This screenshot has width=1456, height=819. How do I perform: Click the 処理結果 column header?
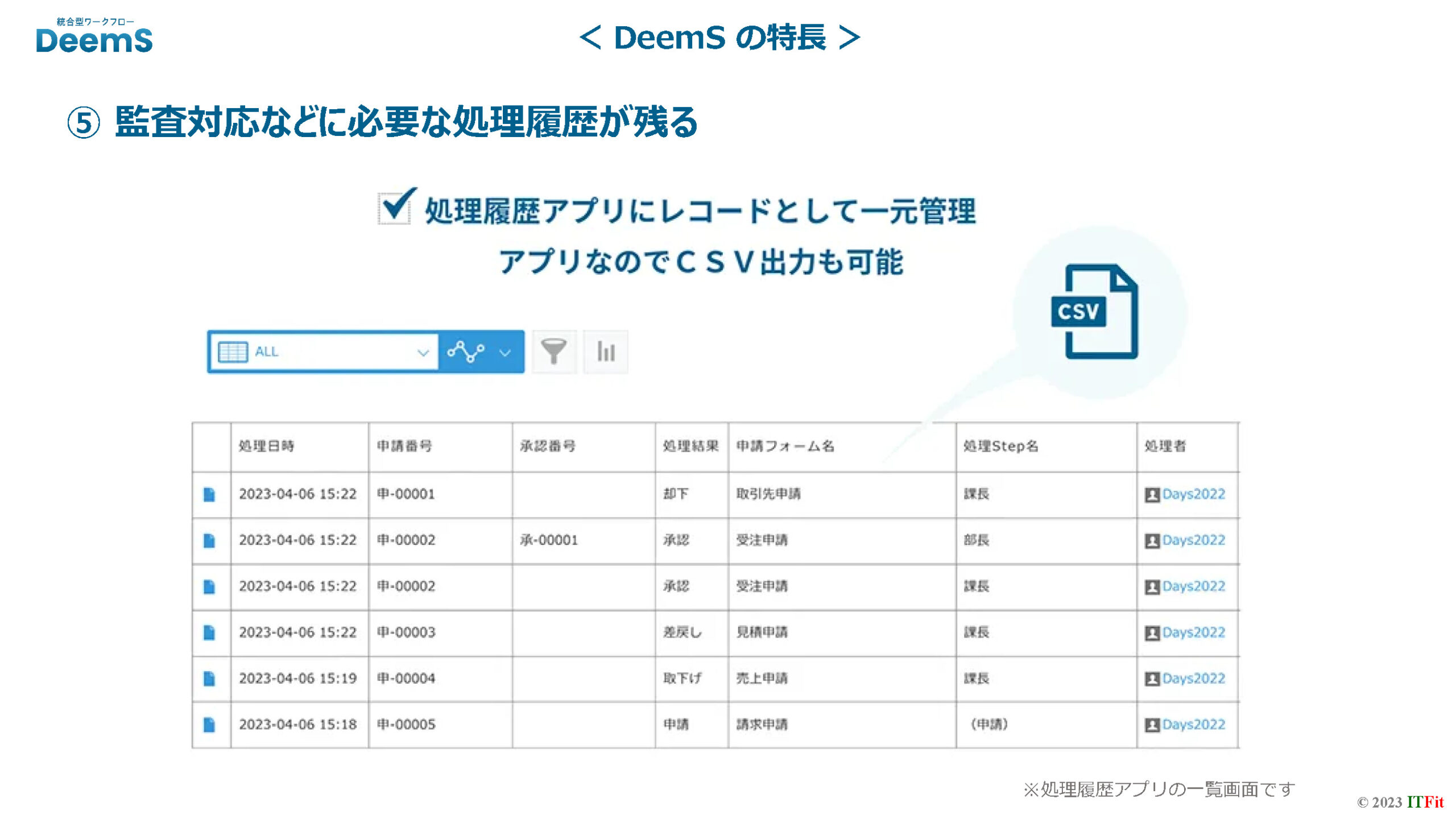[x=690, y=446]
